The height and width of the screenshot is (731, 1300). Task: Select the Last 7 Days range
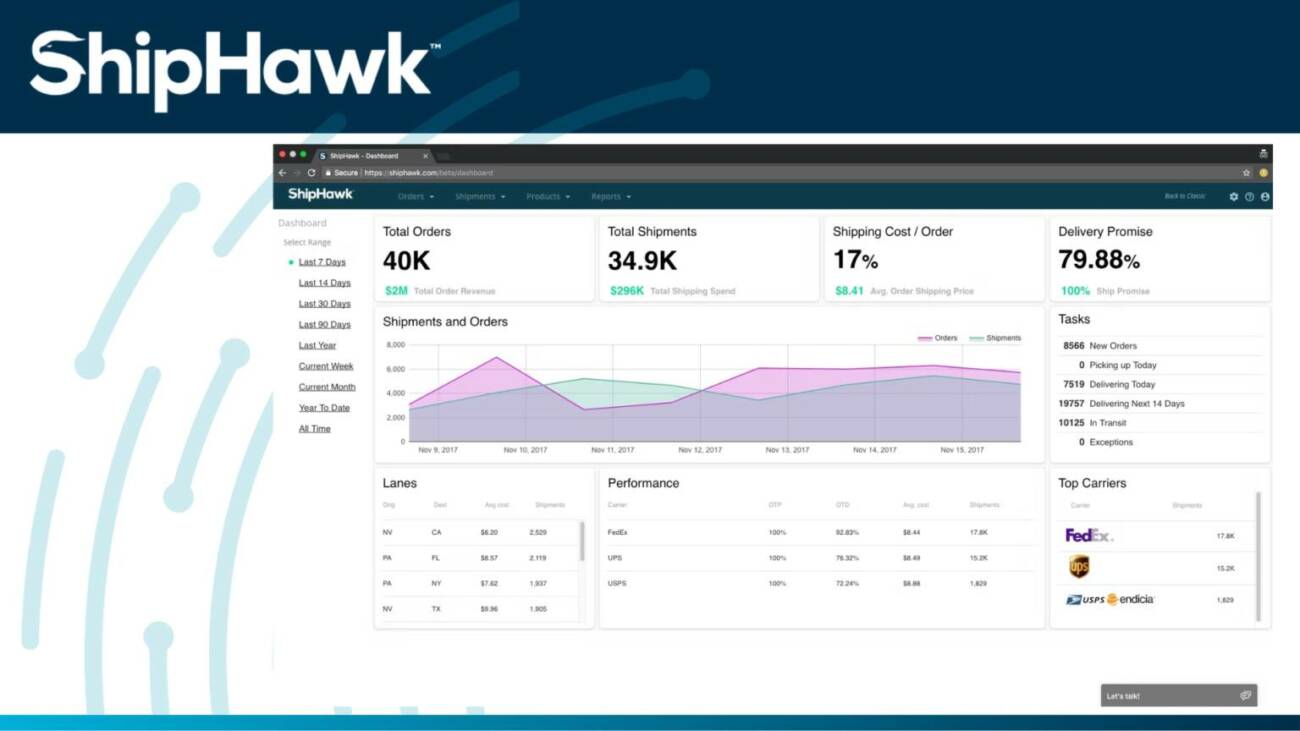click(322, 262)
